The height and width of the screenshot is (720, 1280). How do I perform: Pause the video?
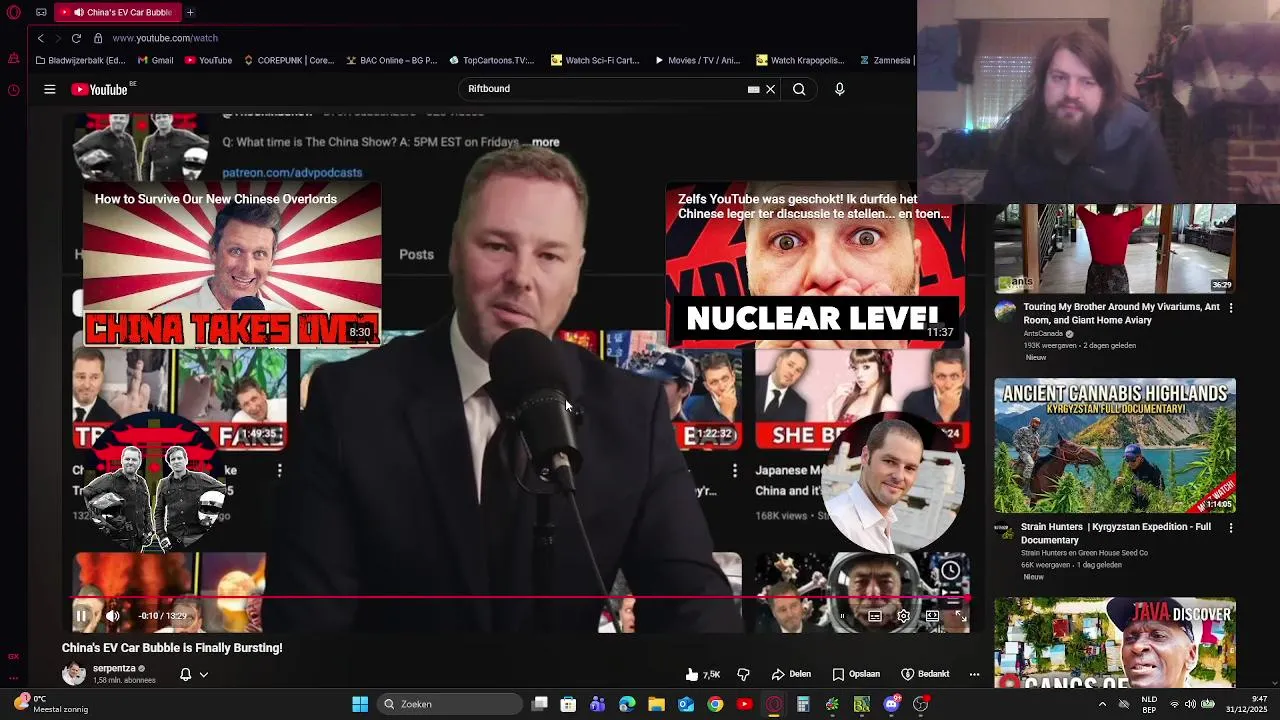point(82,616)
